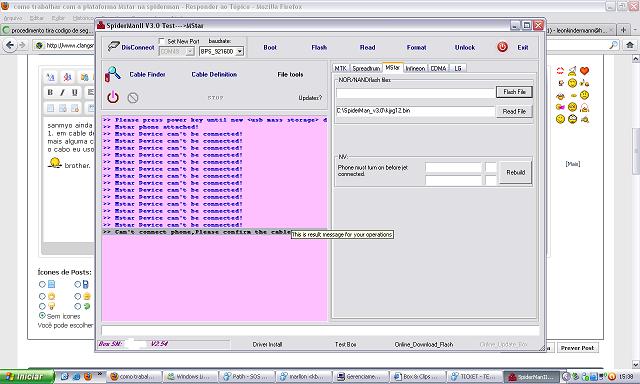Click the Flash File path input field

[415, 93]
